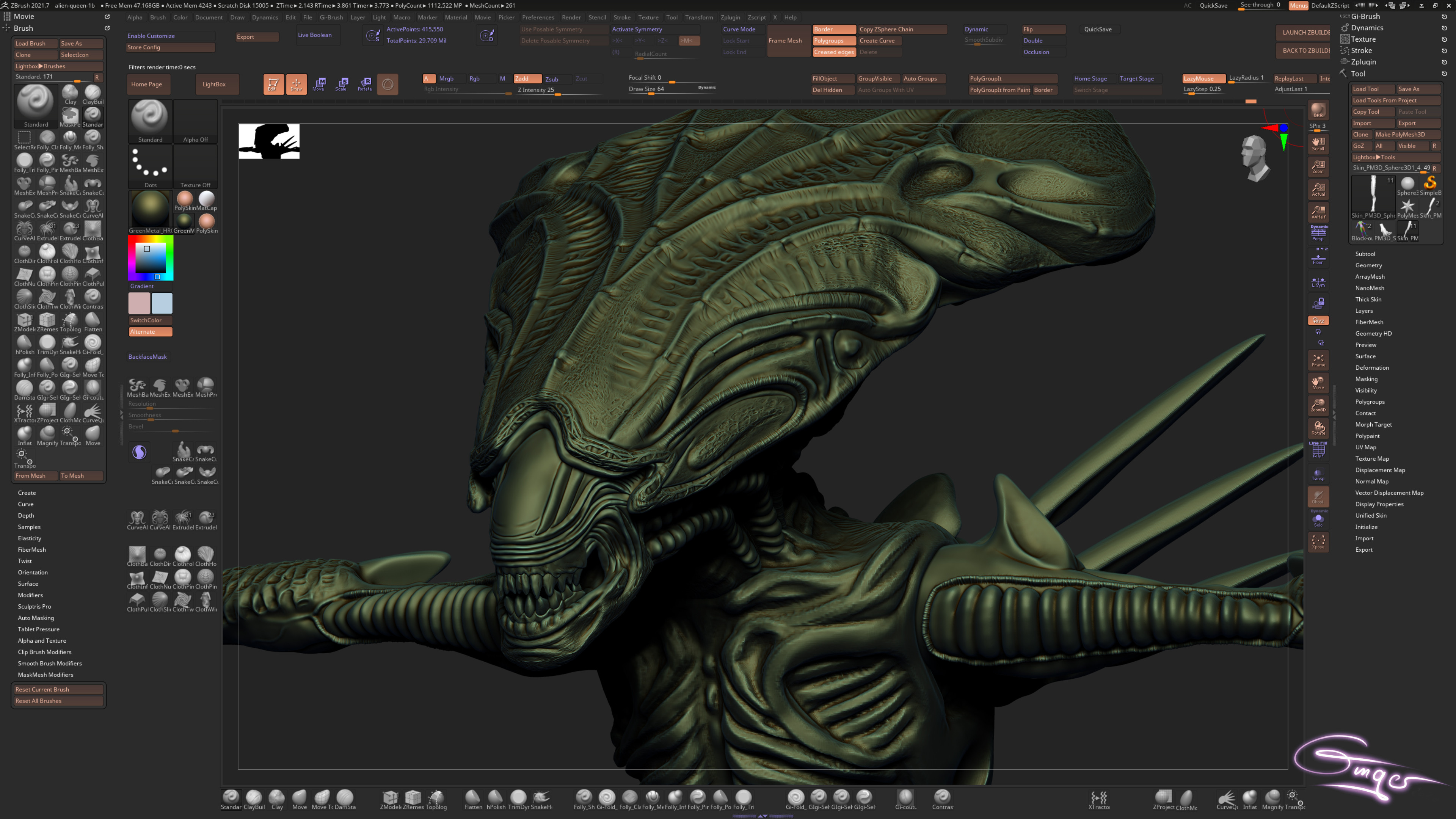Open the Dots stroke selector

[150, 167]
